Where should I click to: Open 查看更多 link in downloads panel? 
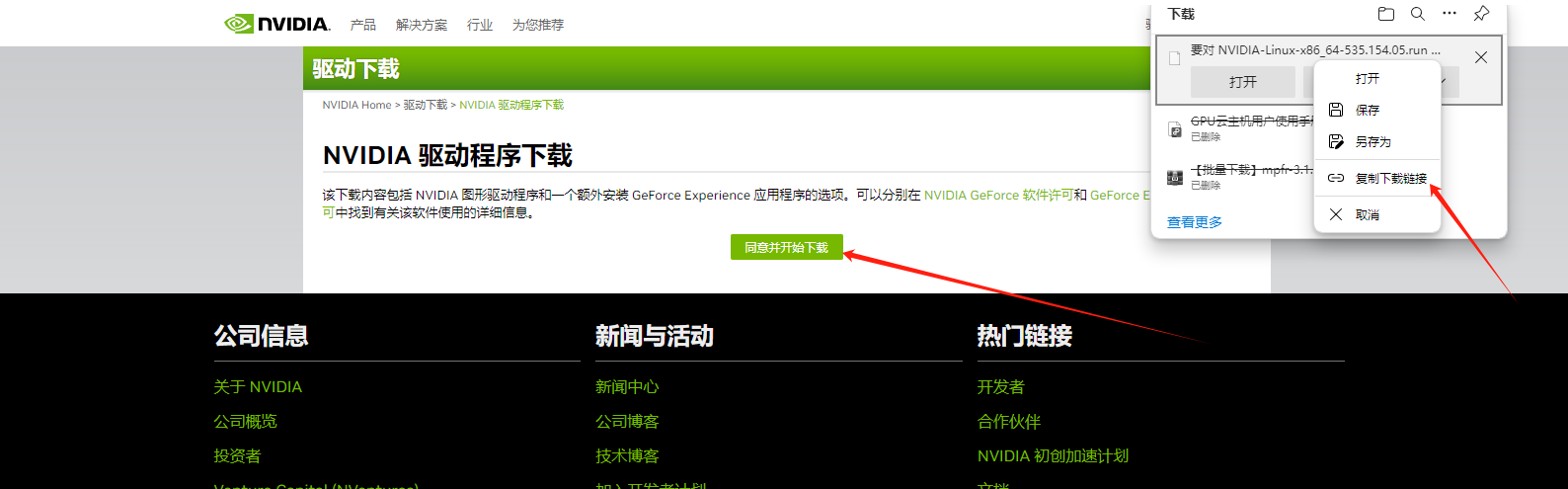pyautogui.click(x=1195, y=222)
